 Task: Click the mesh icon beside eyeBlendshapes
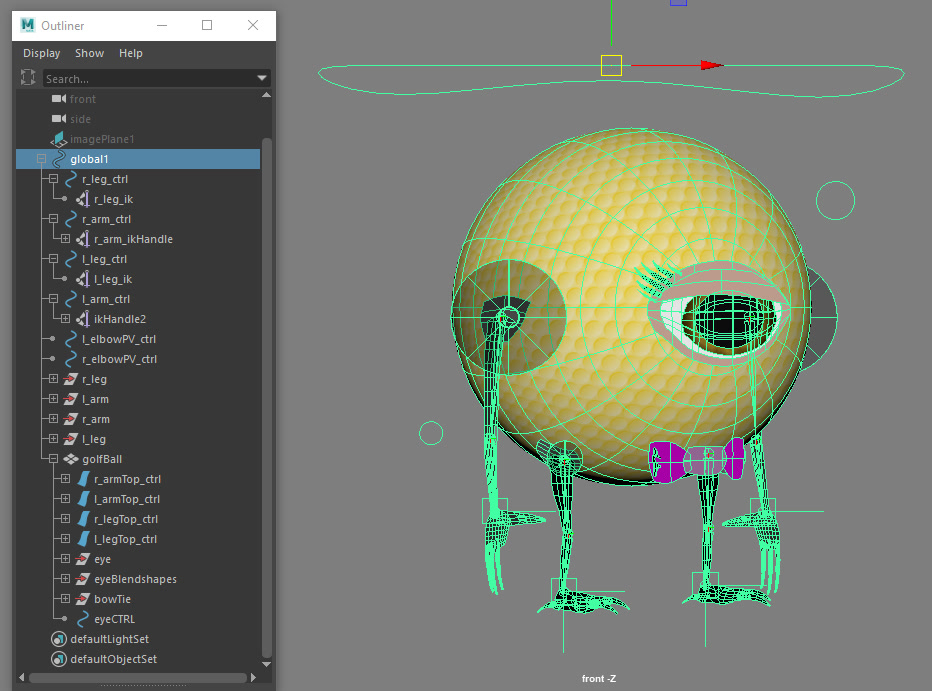82,578
